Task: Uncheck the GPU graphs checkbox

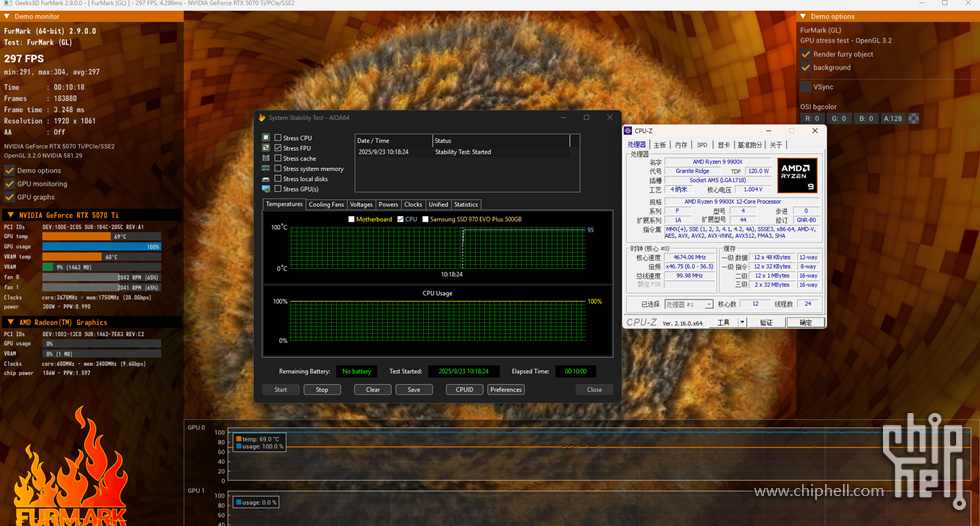Action: point(9,197)
